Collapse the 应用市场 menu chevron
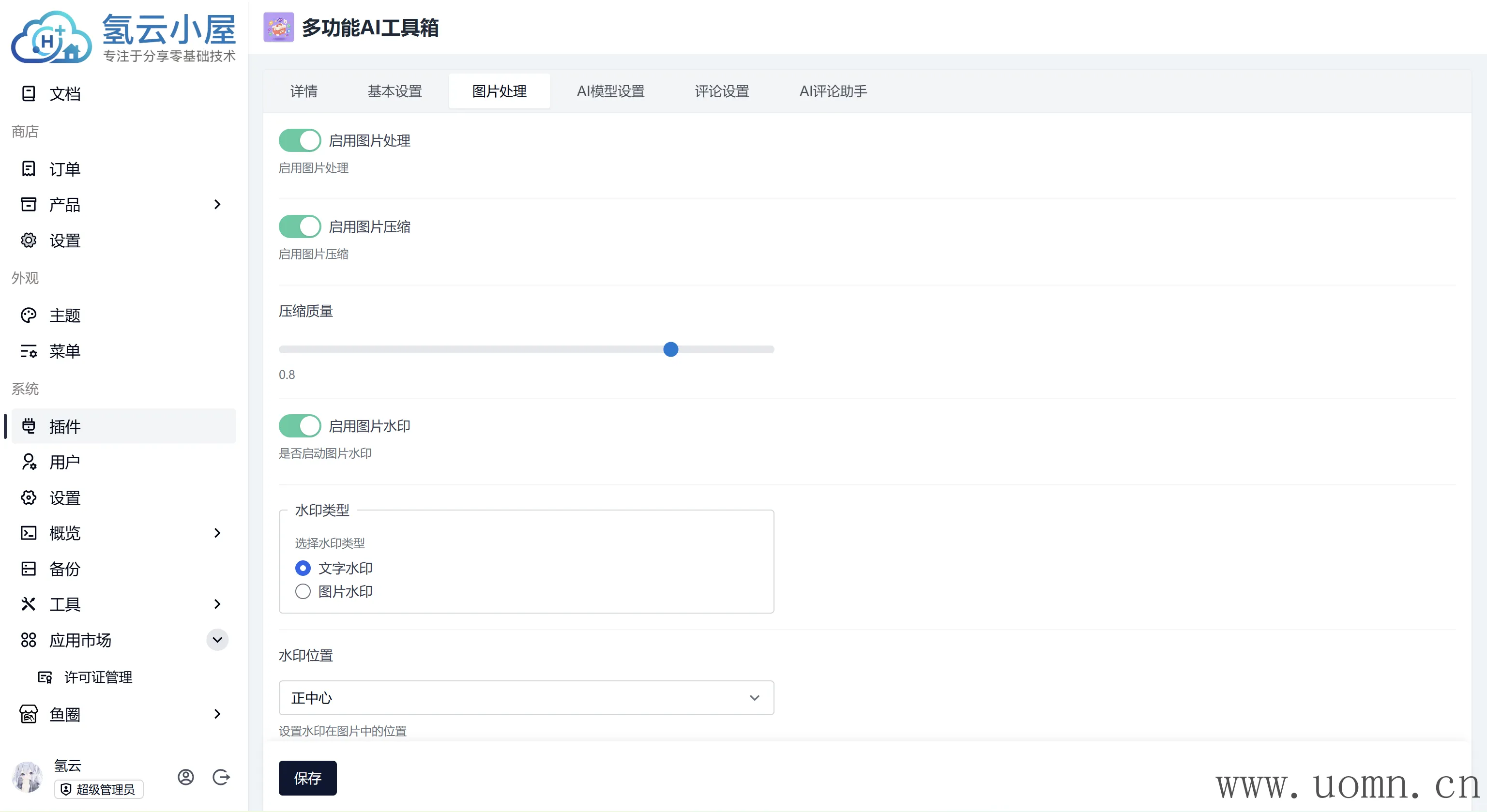The height and width of the screenshot is (812, 1487). tap(217, 639)
